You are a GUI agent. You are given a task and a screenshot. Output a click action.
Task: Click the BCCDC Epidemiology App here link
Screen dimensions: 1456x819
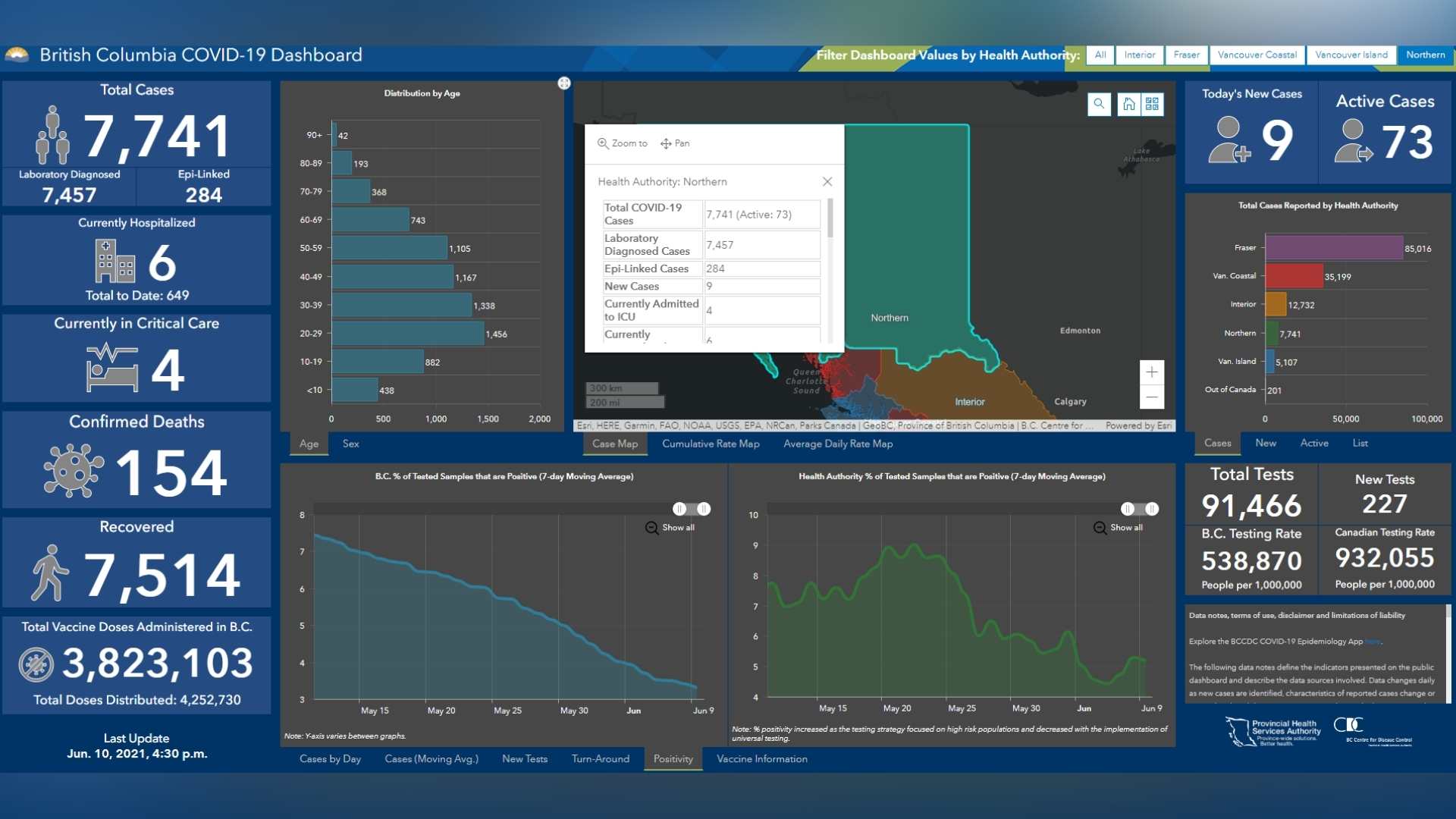coord(1373,642)
